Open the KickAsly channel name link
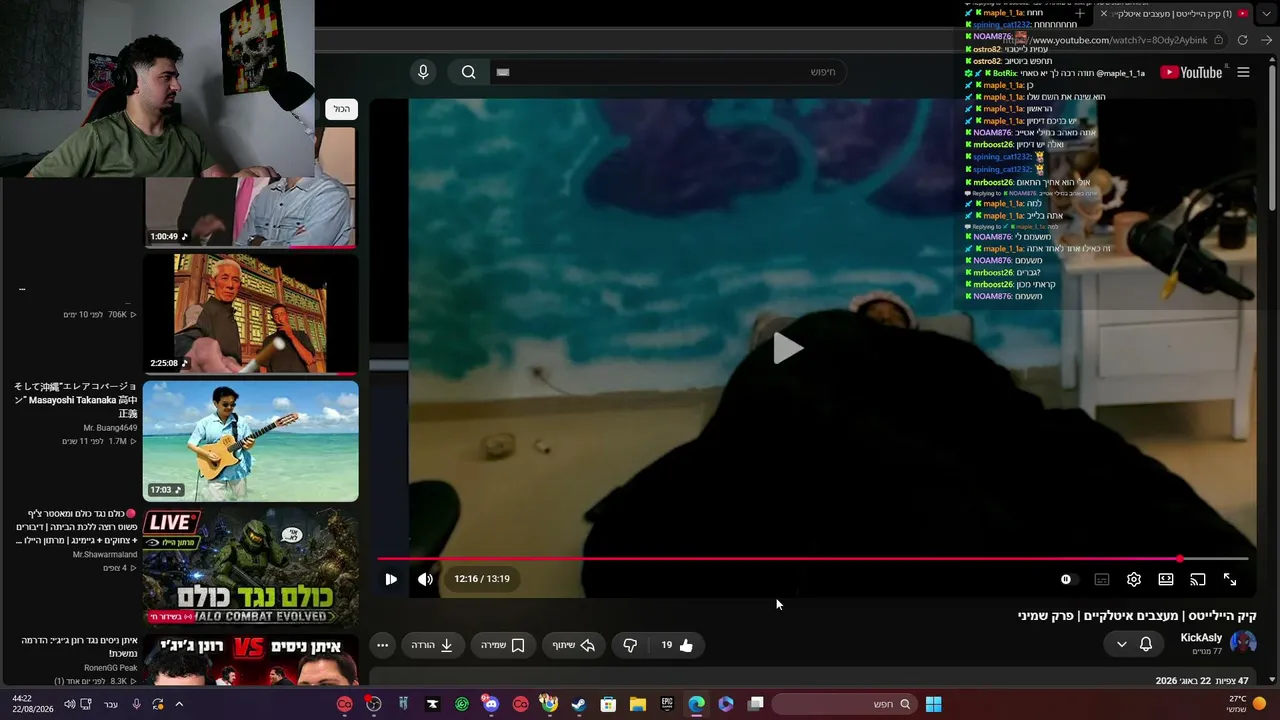This screenshot has width=1280, height=720. coord(1201,638)
